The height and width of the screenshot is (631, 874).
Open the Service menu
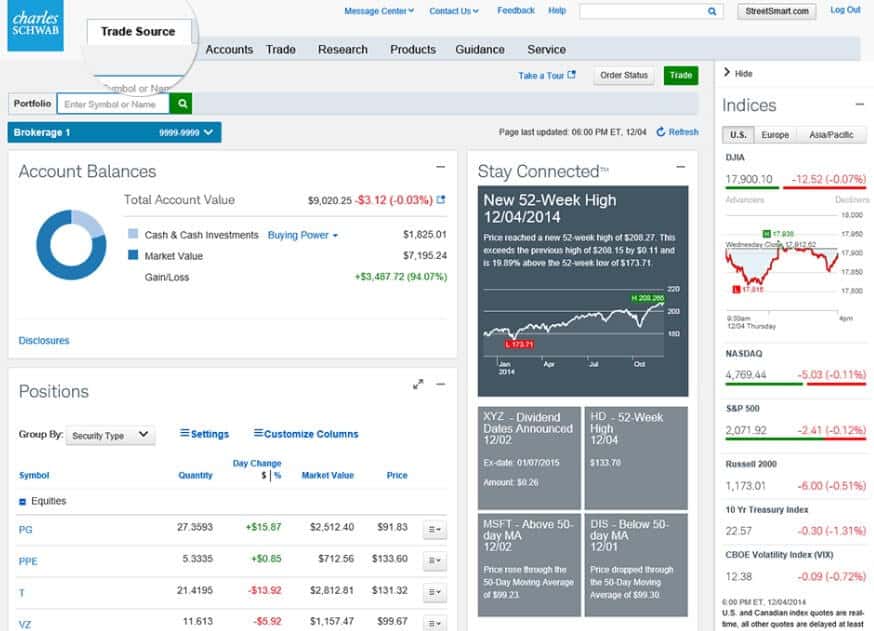[x=546, y=50]
